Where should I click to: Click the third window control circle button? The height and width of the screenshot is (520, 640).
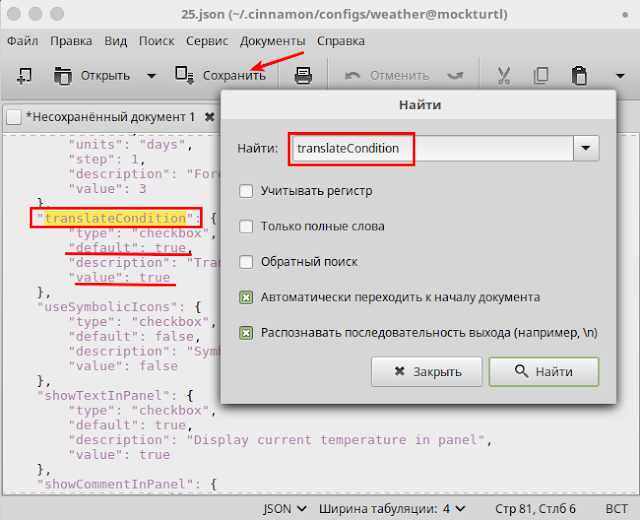(x=57, y=14)
